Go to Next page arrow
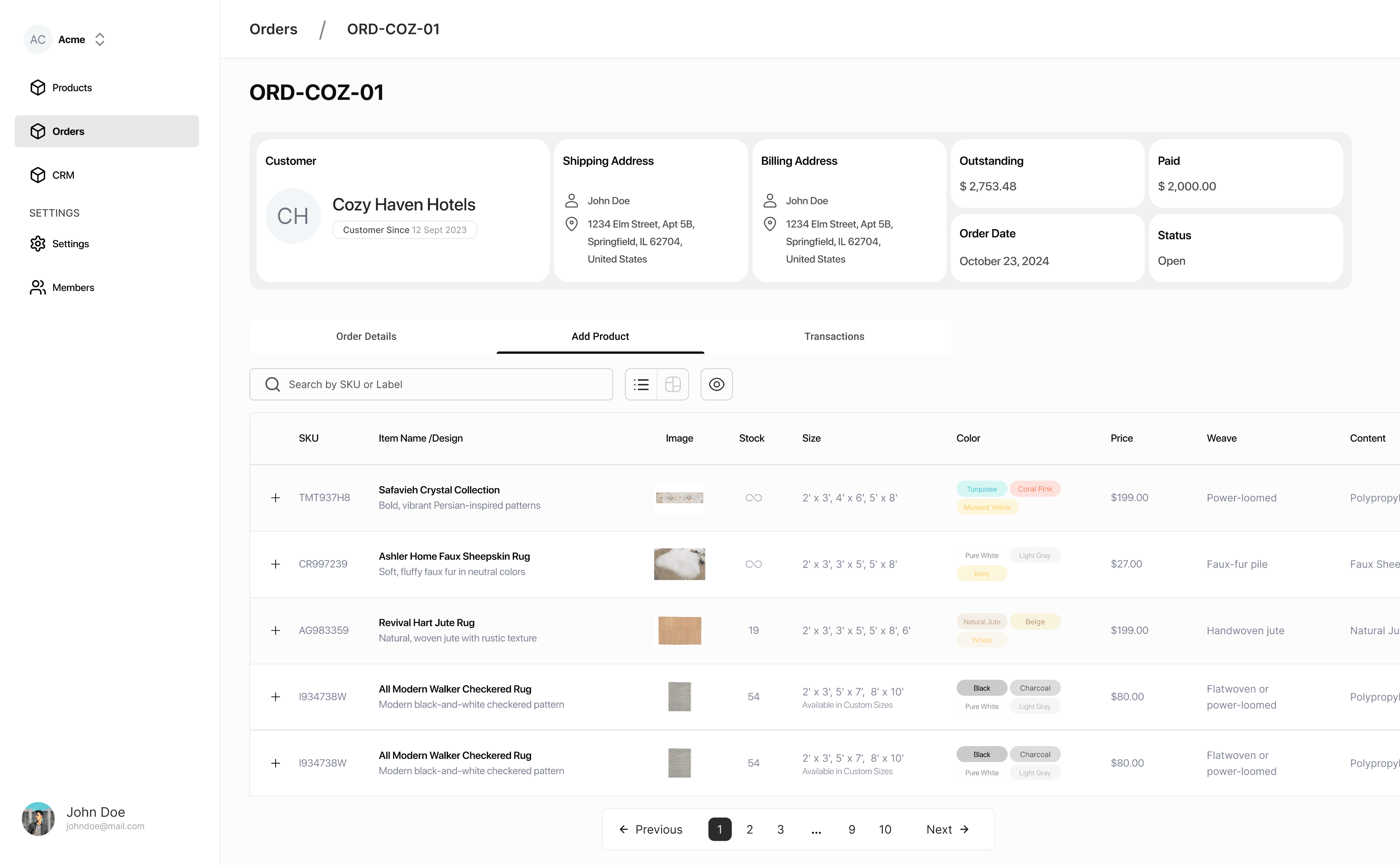 point(947,829)
